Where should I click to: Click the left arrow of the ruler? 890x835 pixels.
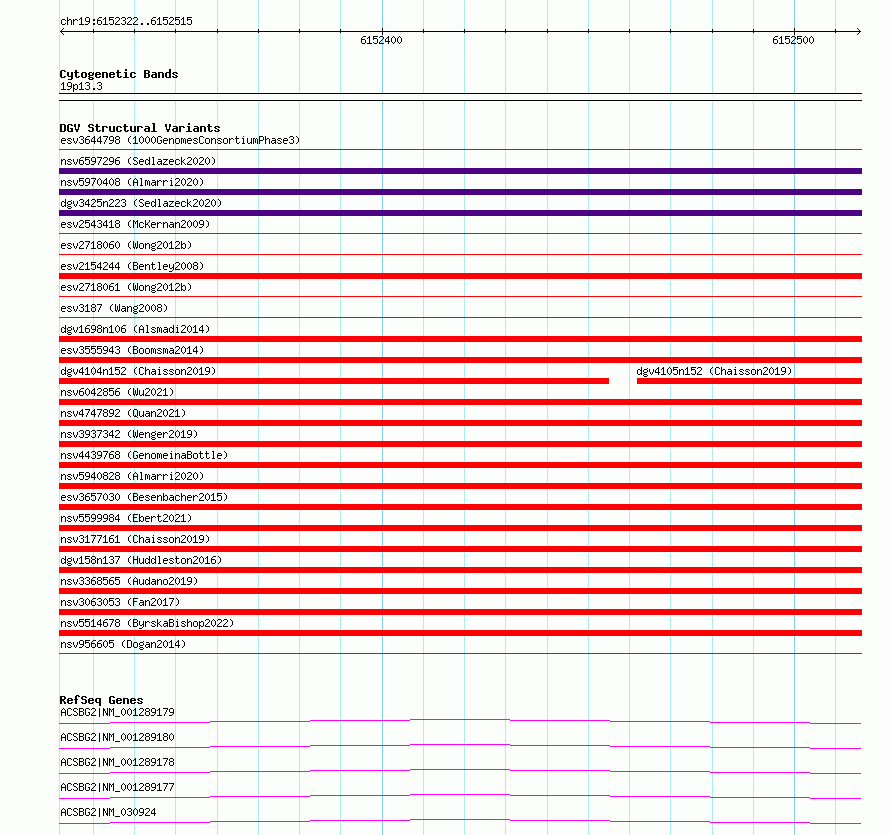(62, 32)
